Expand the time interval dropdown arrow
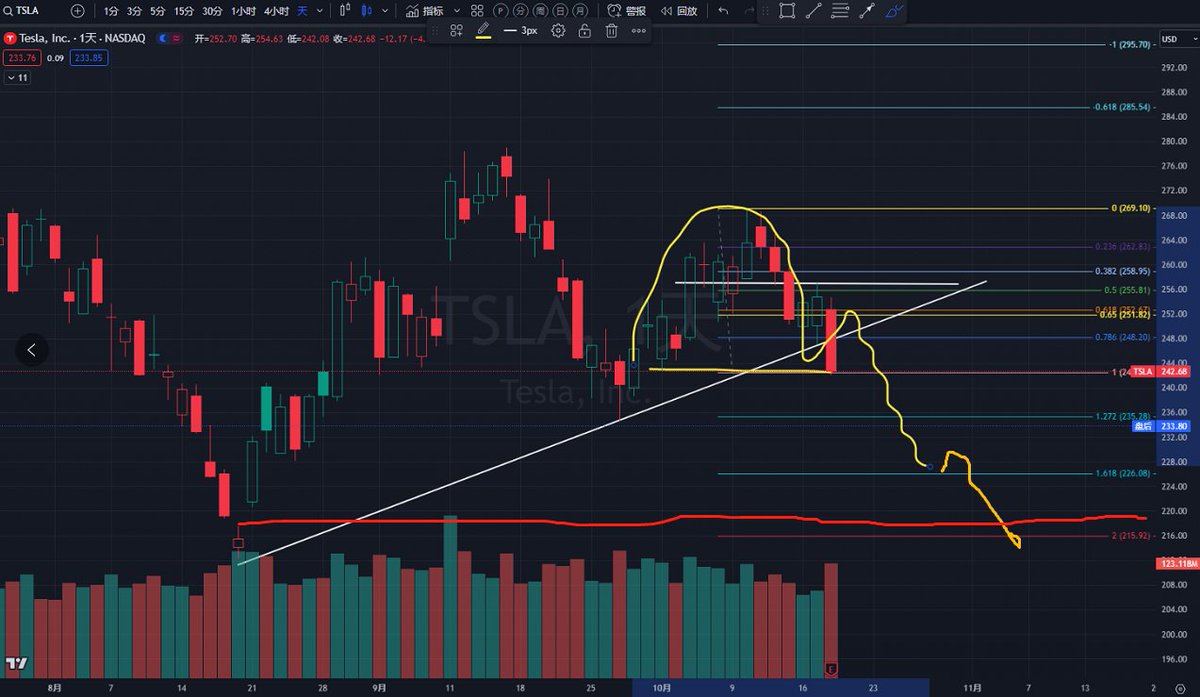The width and height of the screenshot is (1200, 697). coord(320,11)
